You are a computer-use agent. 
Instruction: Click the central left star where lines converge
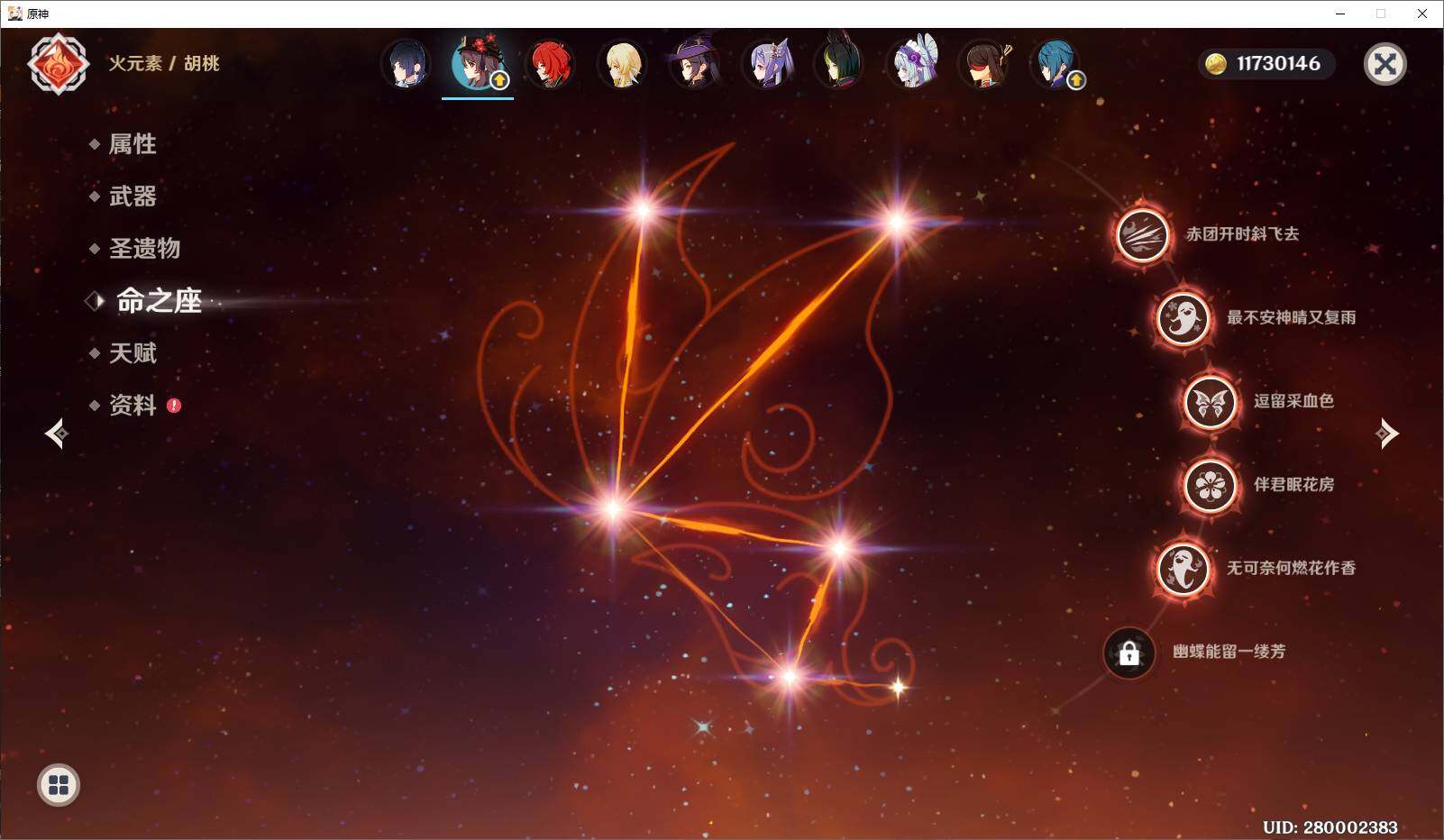tap(613, 508)
